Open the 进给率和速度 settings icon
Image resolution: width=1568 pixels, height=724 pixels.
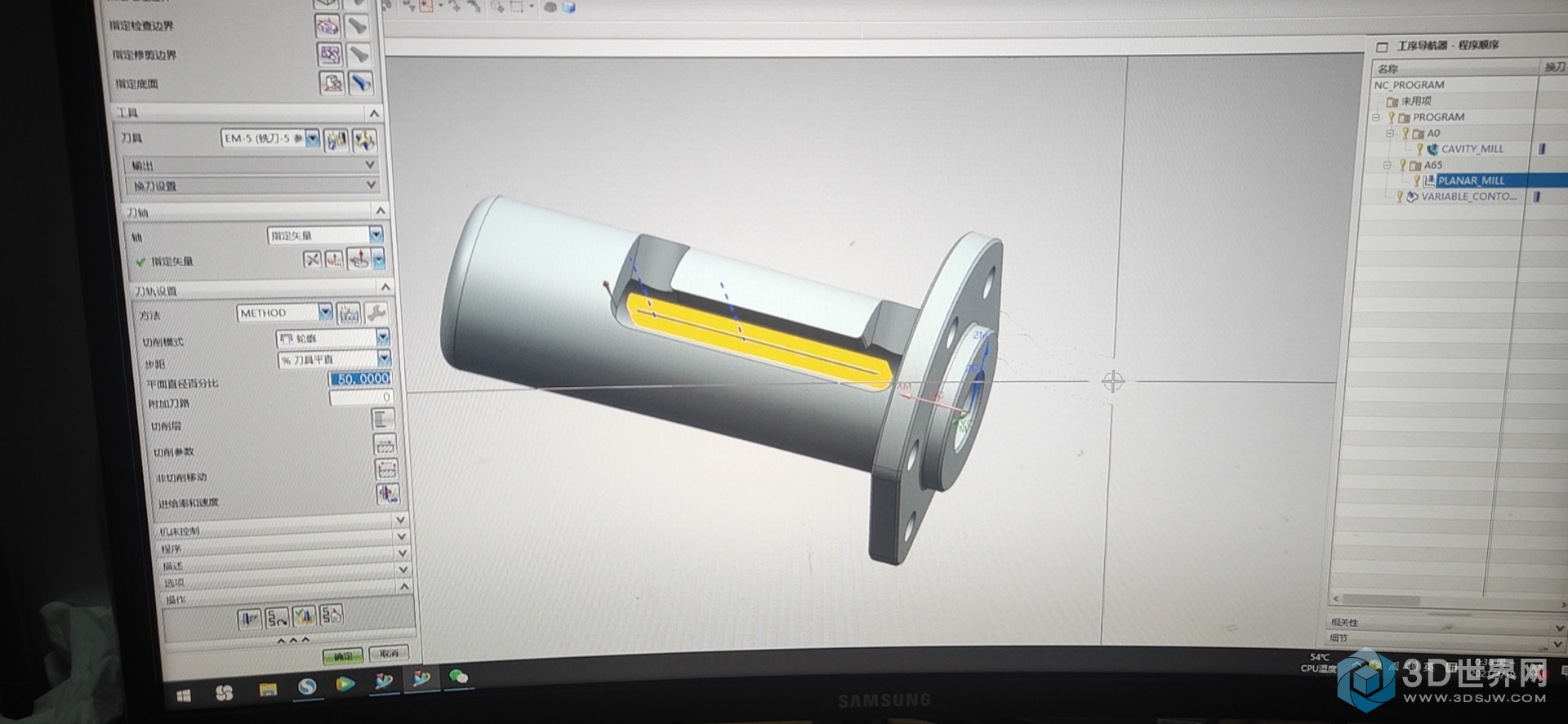388,494
